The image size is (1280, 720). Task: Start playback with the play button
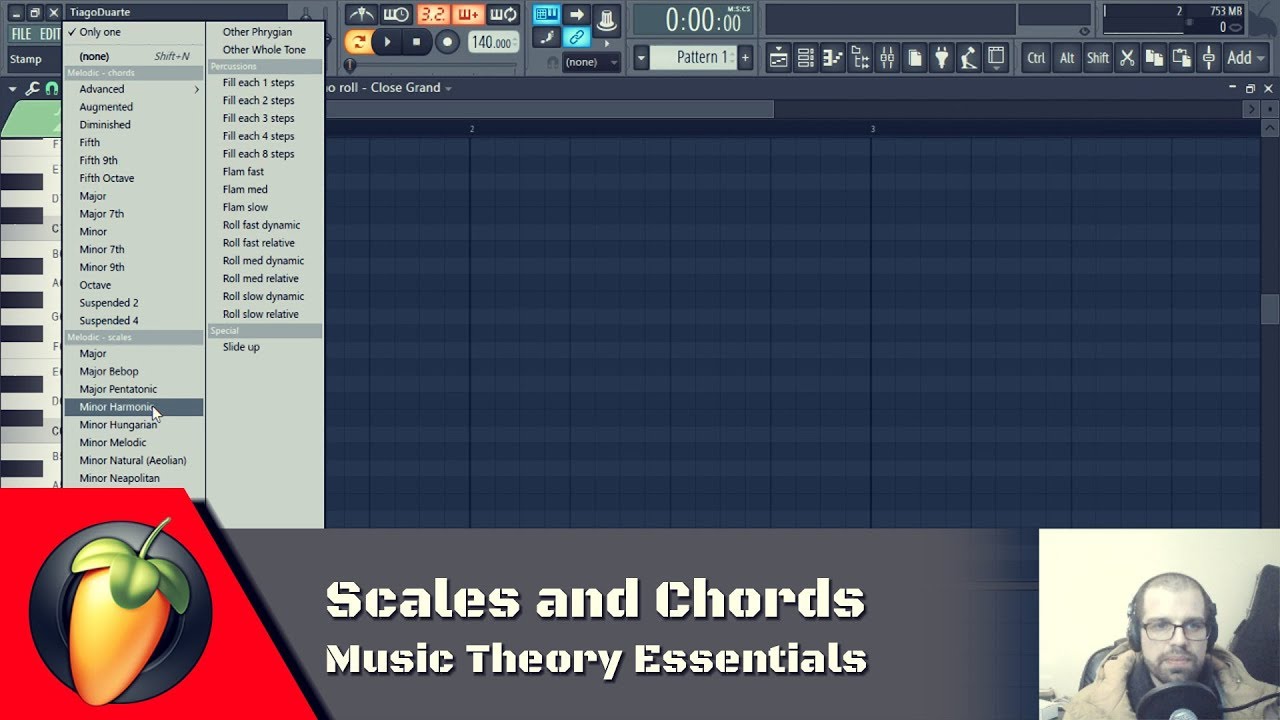[x=387, y=42]
